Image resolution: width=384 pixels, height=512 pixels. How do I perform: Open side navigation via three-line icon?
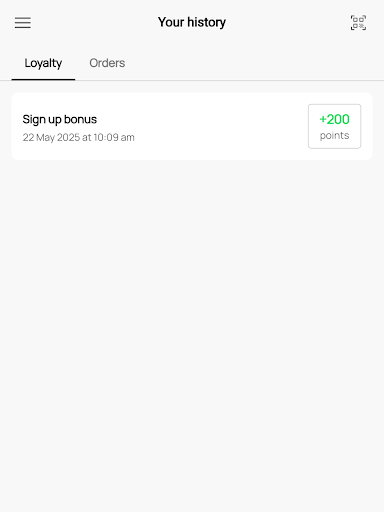tap(23, 23)
